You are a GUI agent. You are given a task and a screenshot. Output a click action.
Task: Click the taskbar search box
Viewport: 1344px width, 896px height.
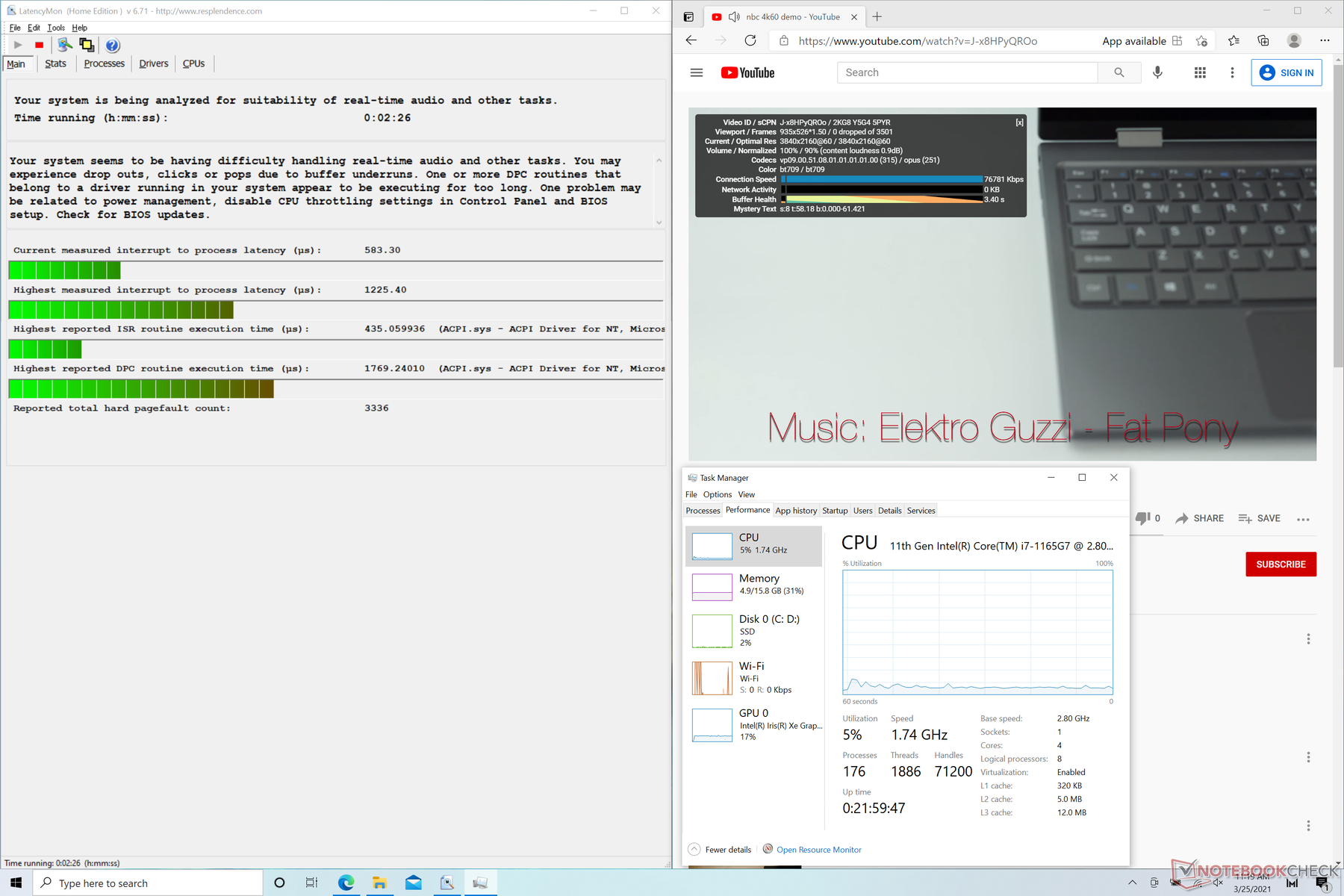click(148, 883)
